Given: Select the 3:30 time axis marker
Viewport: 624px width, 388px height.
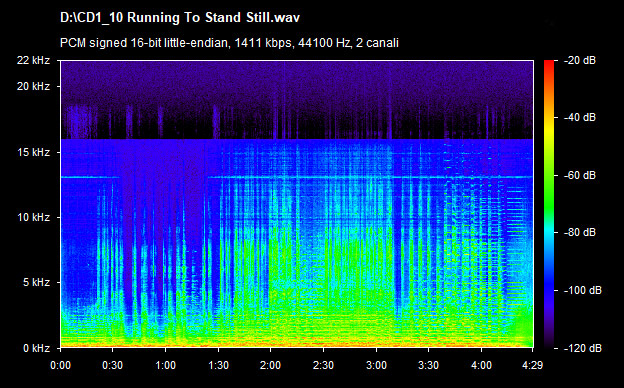Looking at the screenshot, I should [x=429, y=365].
